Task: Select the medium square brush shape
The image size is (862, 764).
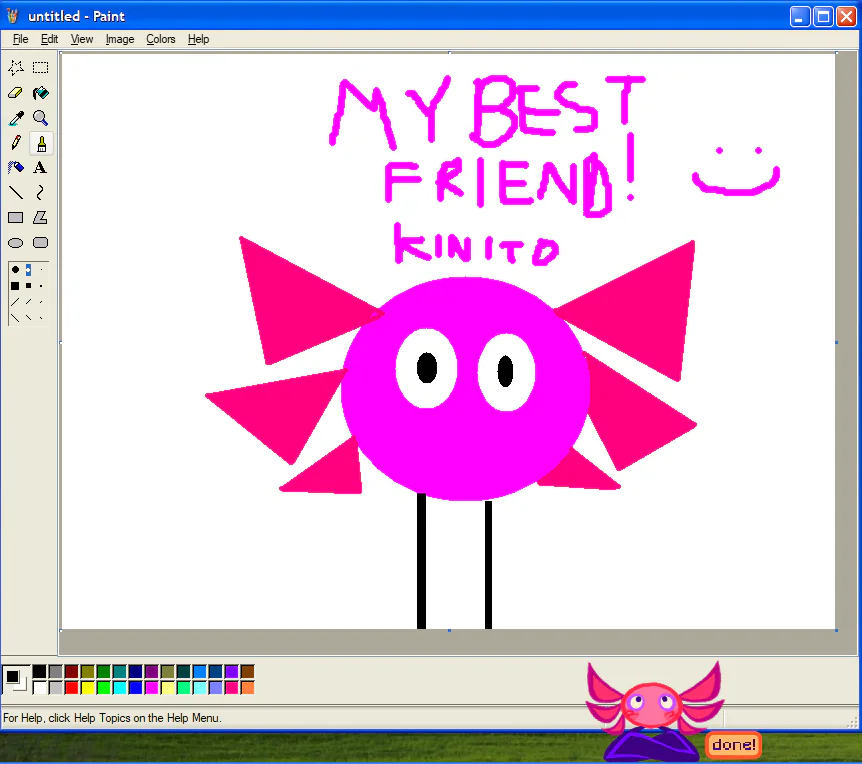Action: (29, 286)
